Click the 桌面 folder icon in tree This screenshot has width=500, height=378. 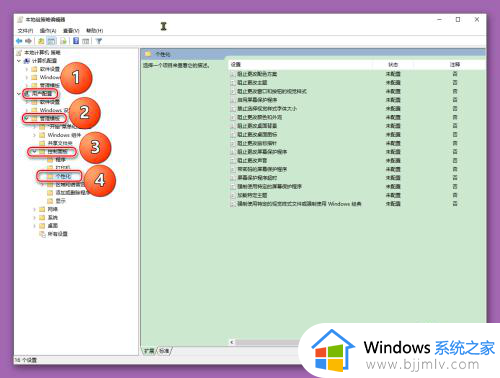(42, 226)
